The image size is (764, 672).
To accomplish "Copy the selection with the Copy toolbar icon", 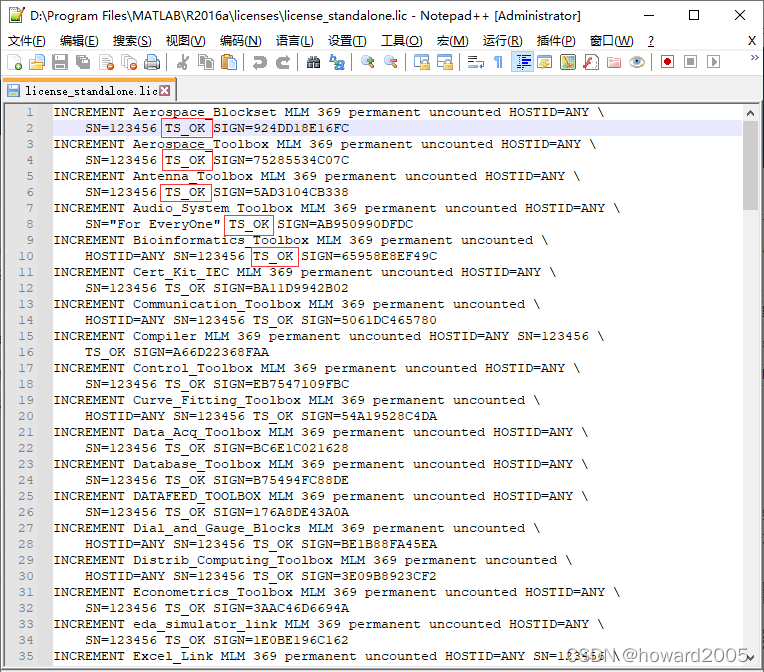I will [206, 62].
